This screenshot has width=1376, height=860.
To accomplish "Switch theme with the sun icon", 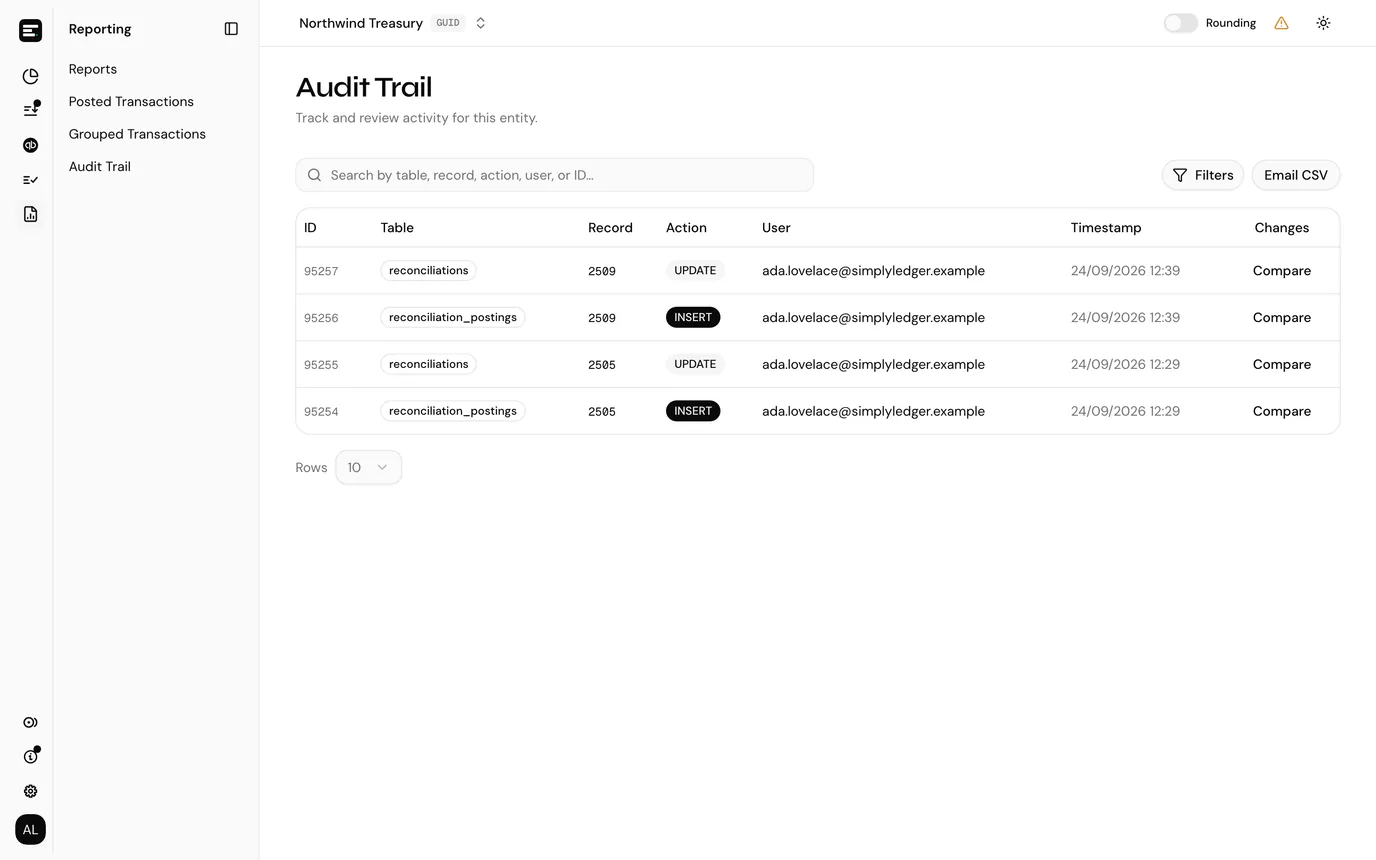I will [1323, 23].
